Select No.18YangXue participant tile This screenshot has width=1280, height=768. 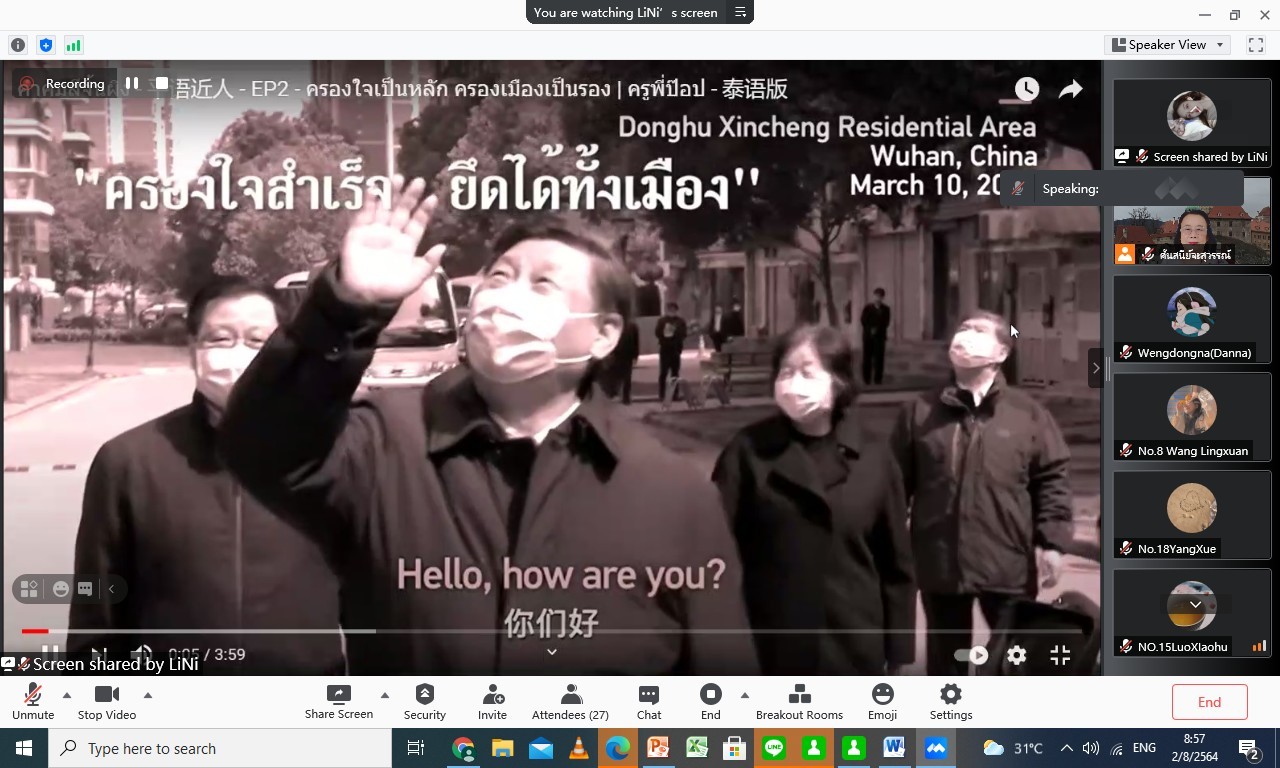click(1192, 515)
